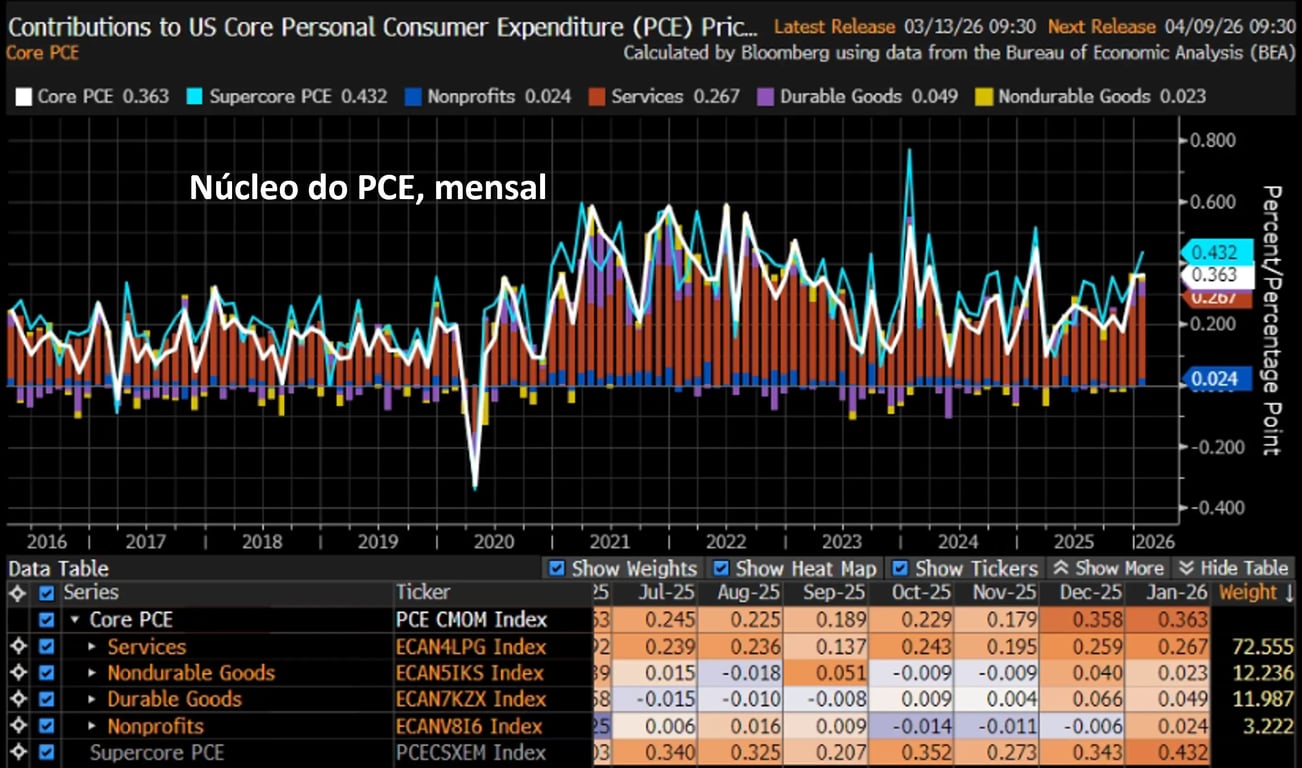1302x768 pixels.
Task: Toggle the Show Tickers checkbox
Action: click(900, 568)
